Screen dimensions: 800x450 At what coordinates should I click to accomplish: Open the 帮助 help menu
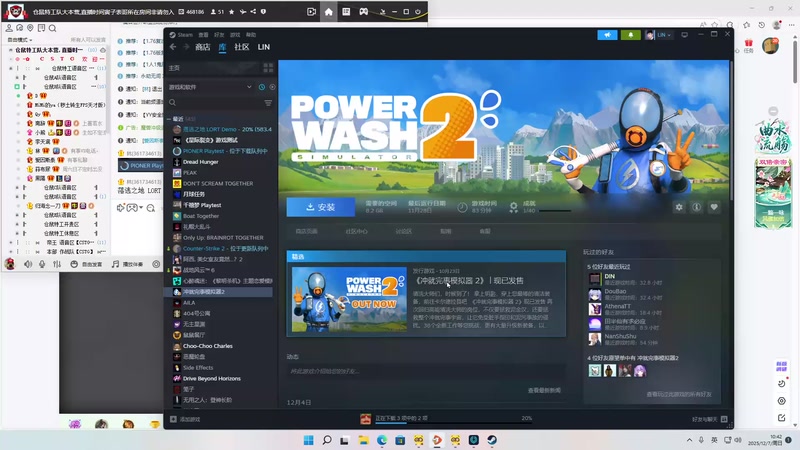tap(251, 35)
